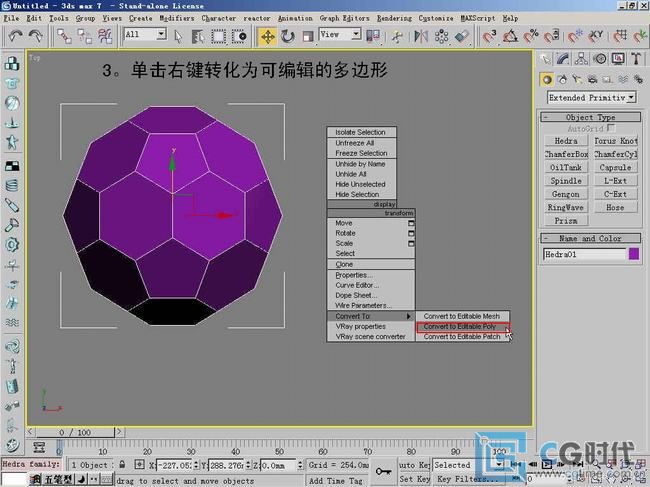
Task: Click Rectangular Selection Region icon
Action: pyautogui.click(x=218, y=36)
